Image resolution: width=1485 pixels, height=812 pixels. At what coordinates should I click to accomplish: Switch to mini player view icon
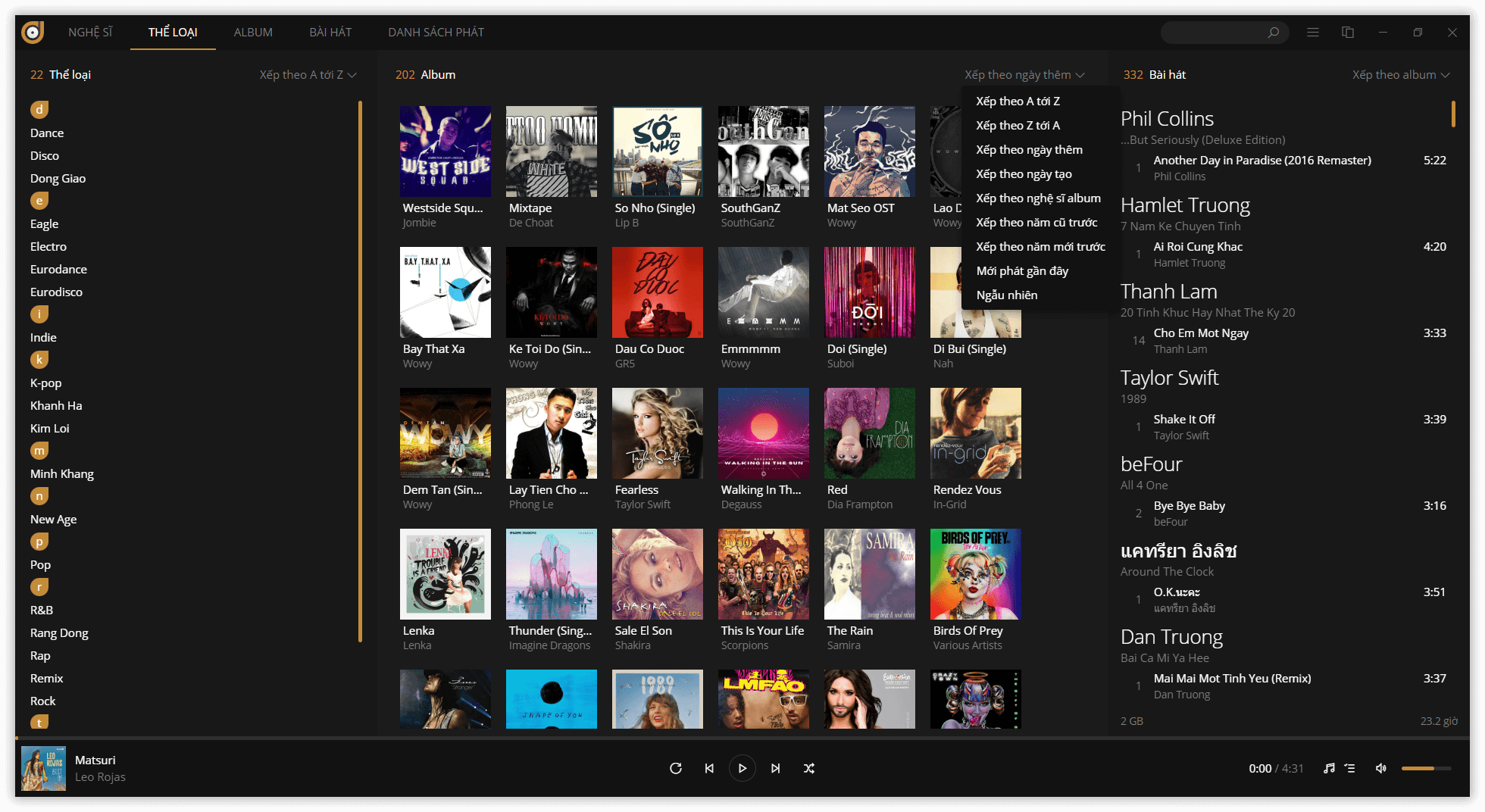tap(1348, 33)
